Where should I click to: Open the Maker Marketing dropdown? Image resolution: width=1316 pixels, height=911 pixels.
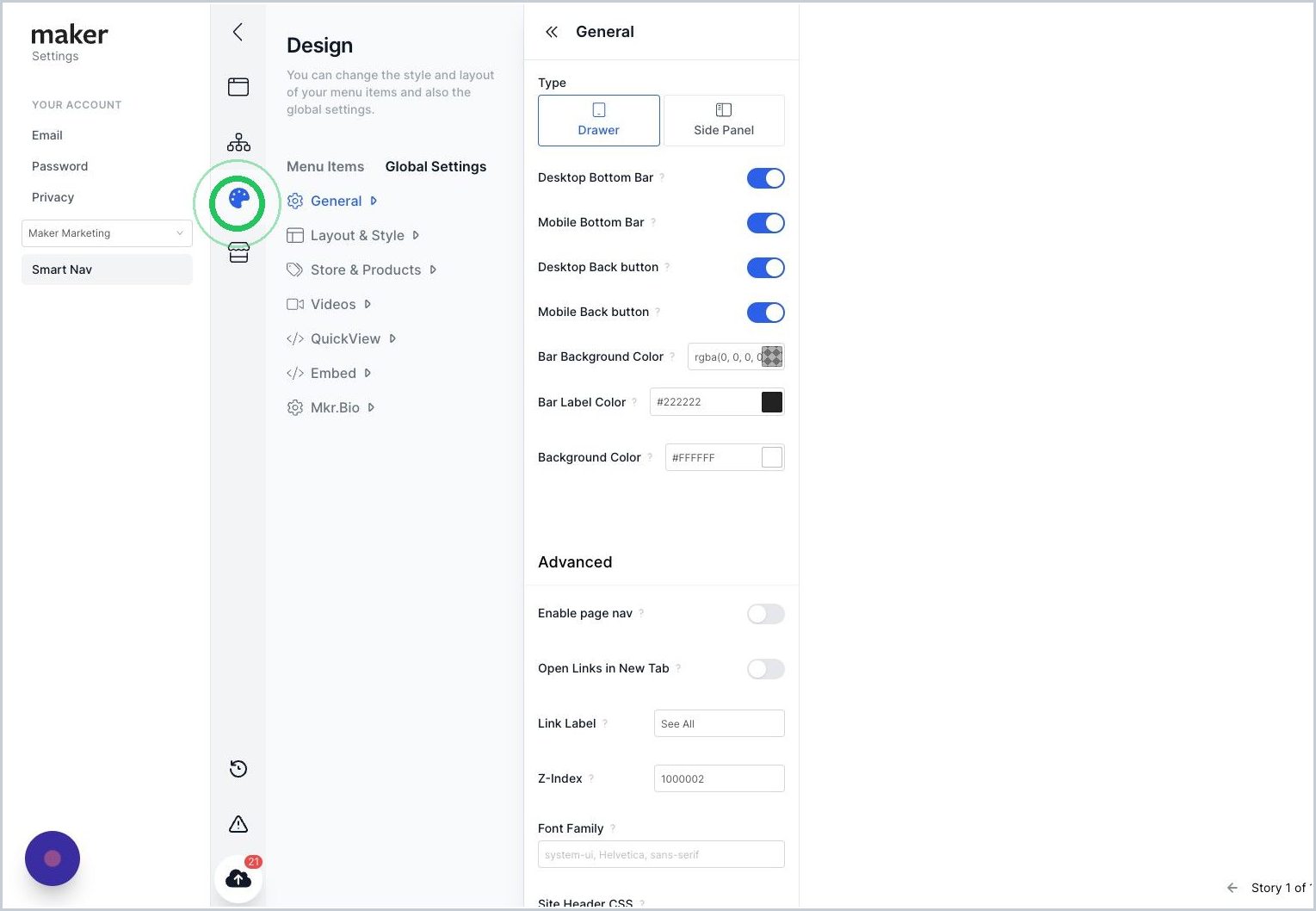pyautogui.click(x=107, y=233)
